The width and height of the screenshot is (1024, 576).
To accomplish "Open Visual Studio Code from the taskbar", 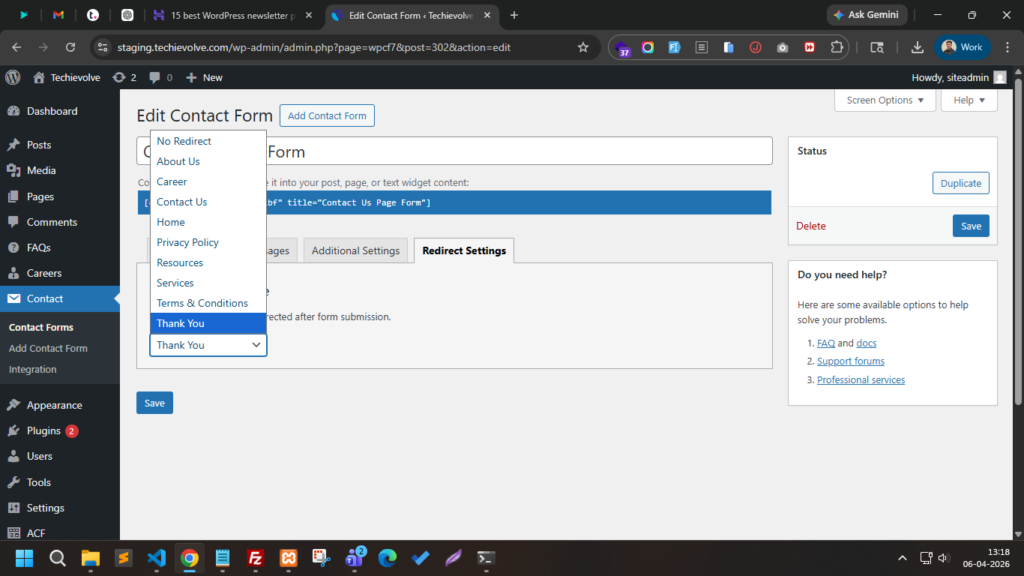I will [156, 558].
